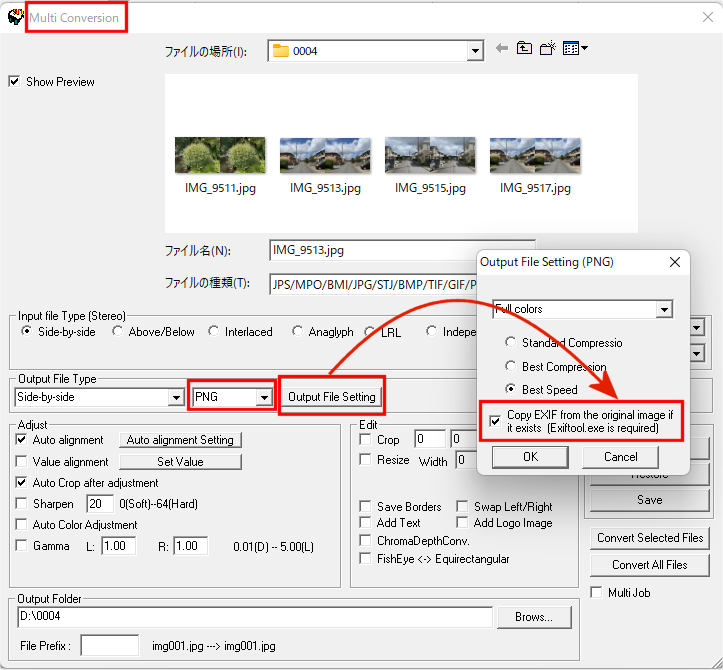Enable the Sharpen checkbox
The width and height of the screenshot is (723, 670).
pyautogui.click(x=21, y=503)
